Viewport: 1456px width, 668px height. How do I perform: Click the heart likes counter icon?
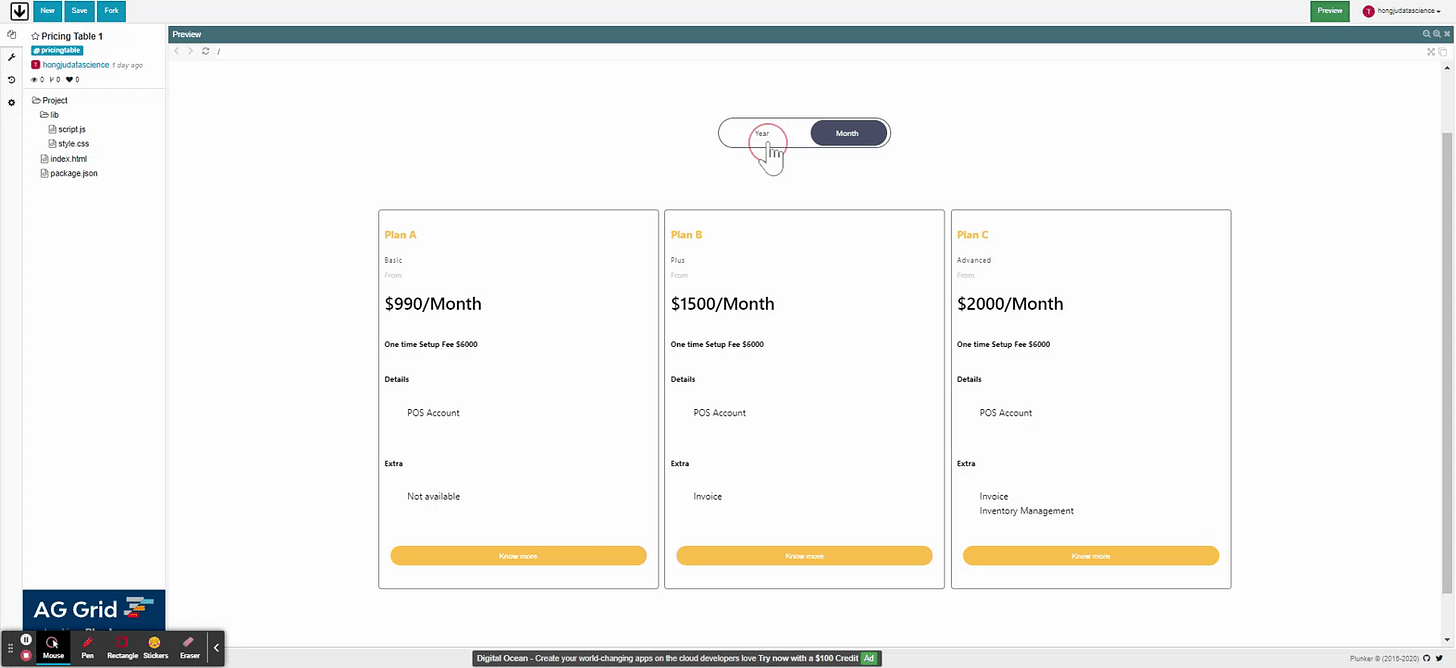pyautogui.click(x=70, y=79)
